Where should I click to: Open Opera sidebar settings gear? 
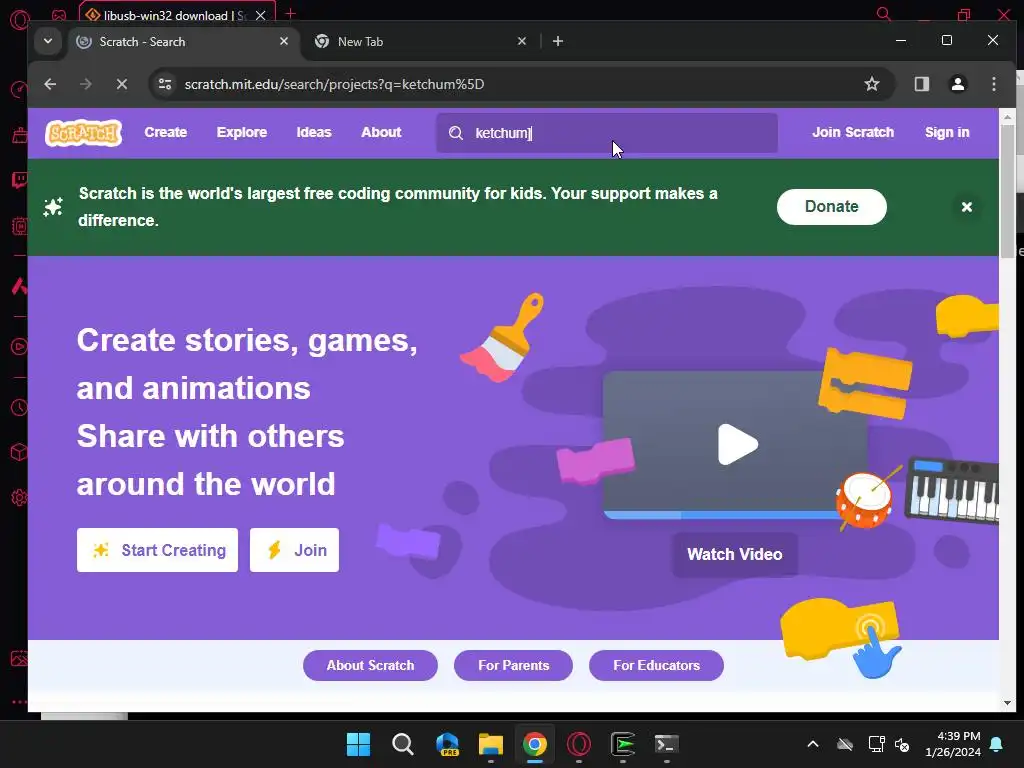(x=19, y=497)
